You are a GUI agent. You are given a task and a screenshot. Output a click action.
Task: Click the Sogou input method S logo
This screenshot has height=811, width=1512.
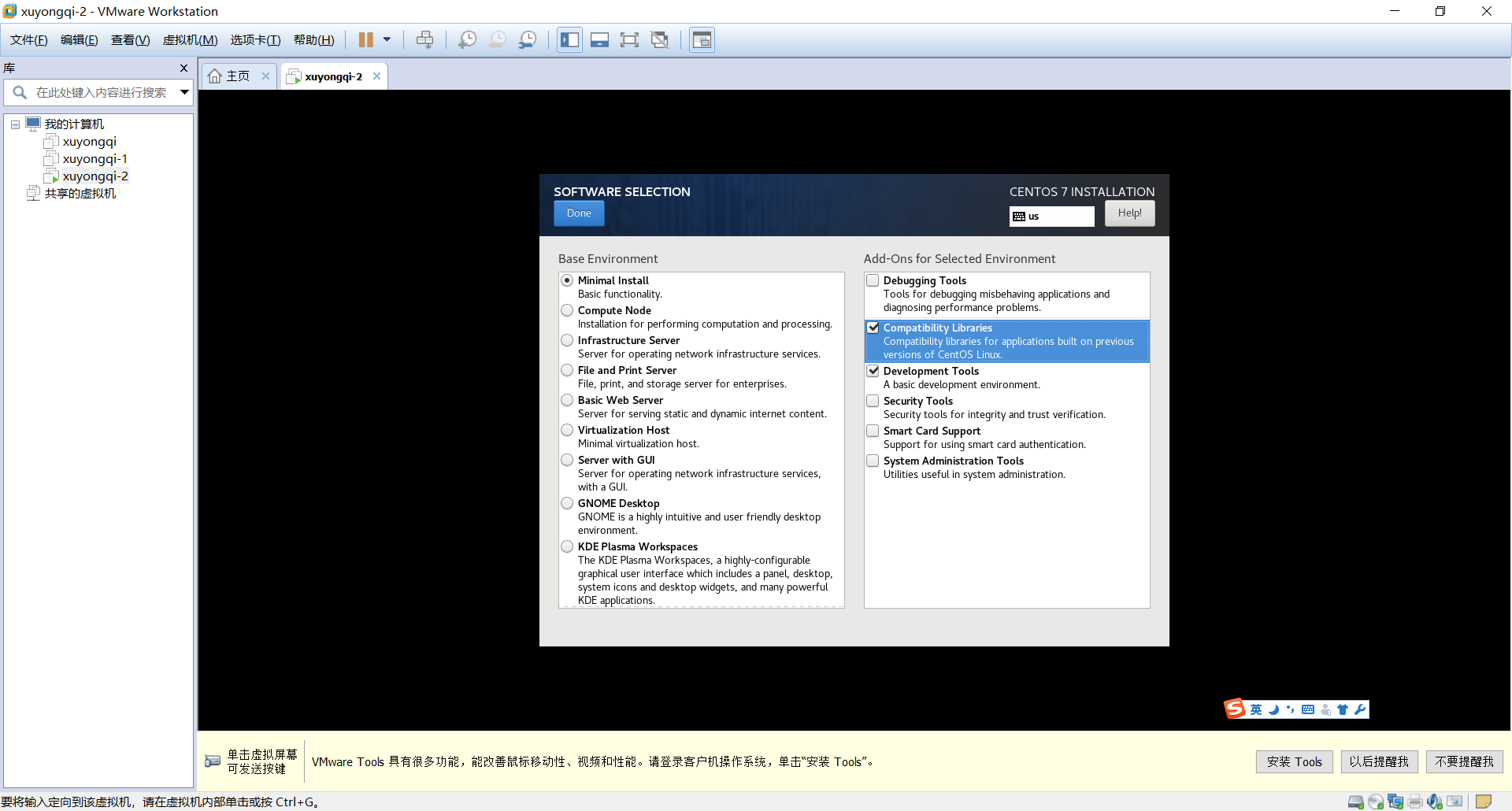(x=1235, y=709)
